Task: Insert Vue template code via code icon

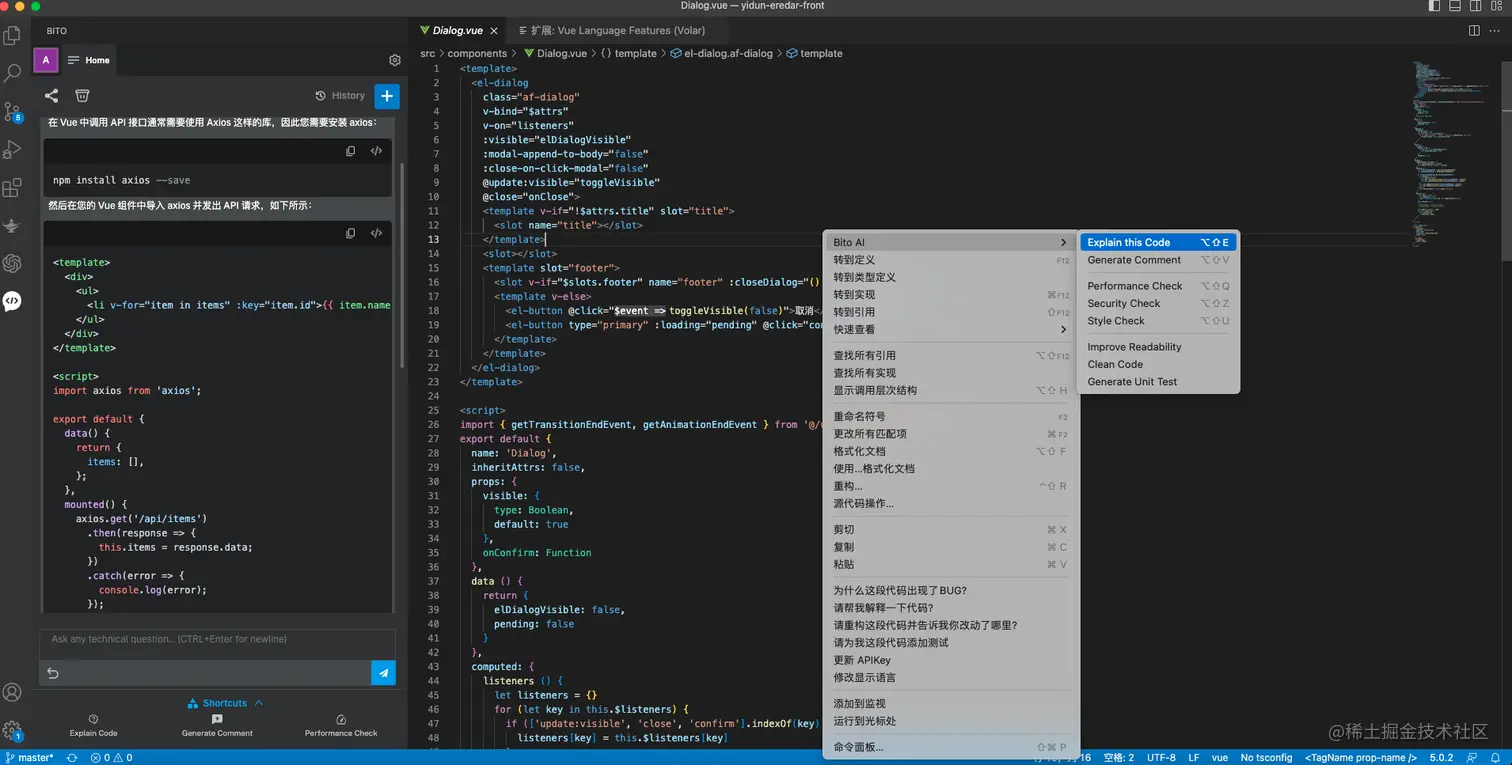Action: coord(377,233)
